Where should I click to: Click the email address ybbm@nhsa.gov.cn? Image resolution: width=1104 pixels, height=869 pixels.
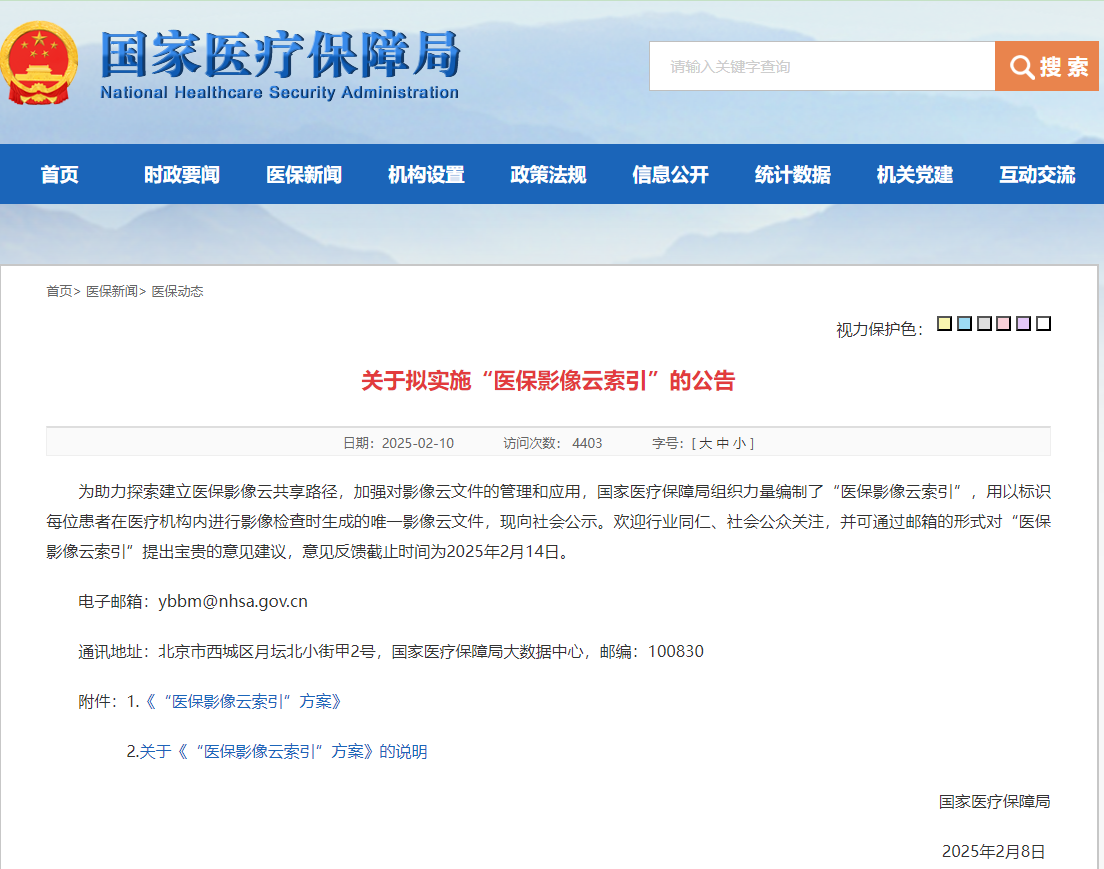point(233,601)
